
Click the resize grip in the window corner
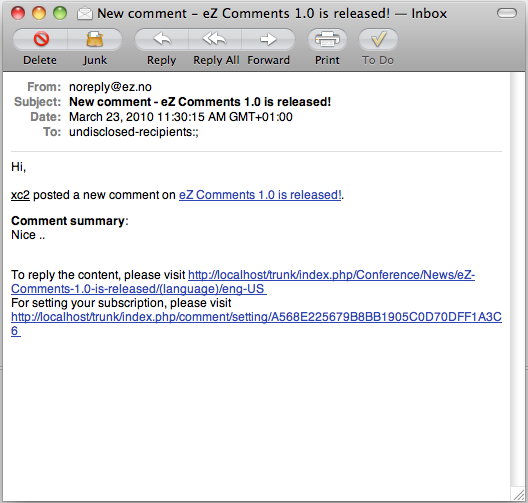tap(518, 494)
